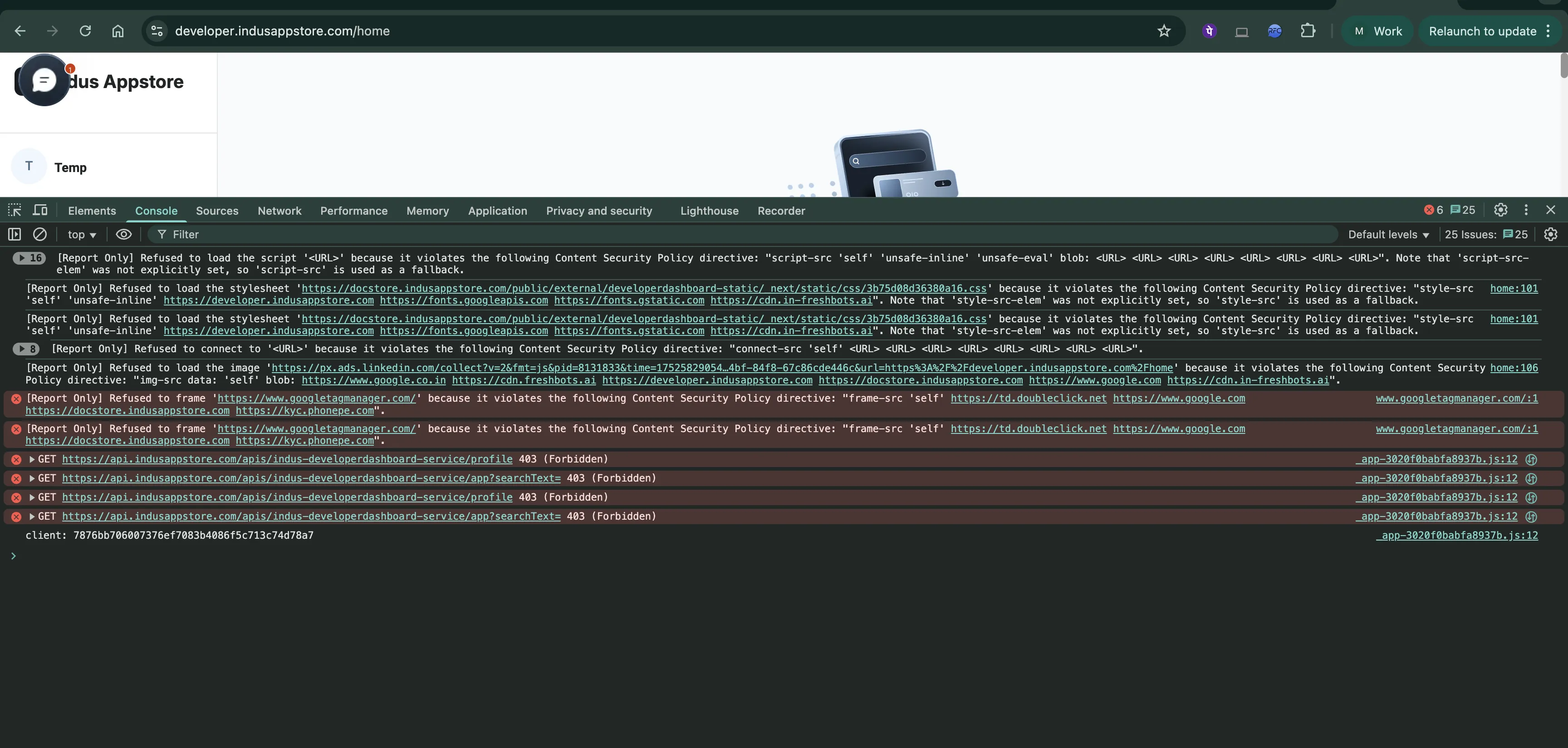Open the Application tab
Image resolution: width=1568 pixels, height=748 pixels.
pos(497,211)
